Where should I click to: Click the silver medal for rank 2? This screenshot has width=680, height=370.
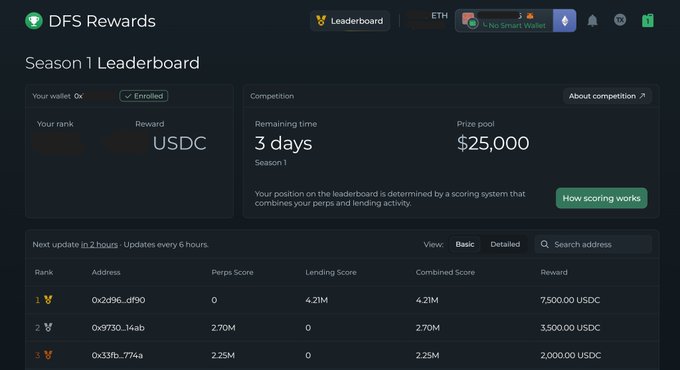click(x=48, y=327)
